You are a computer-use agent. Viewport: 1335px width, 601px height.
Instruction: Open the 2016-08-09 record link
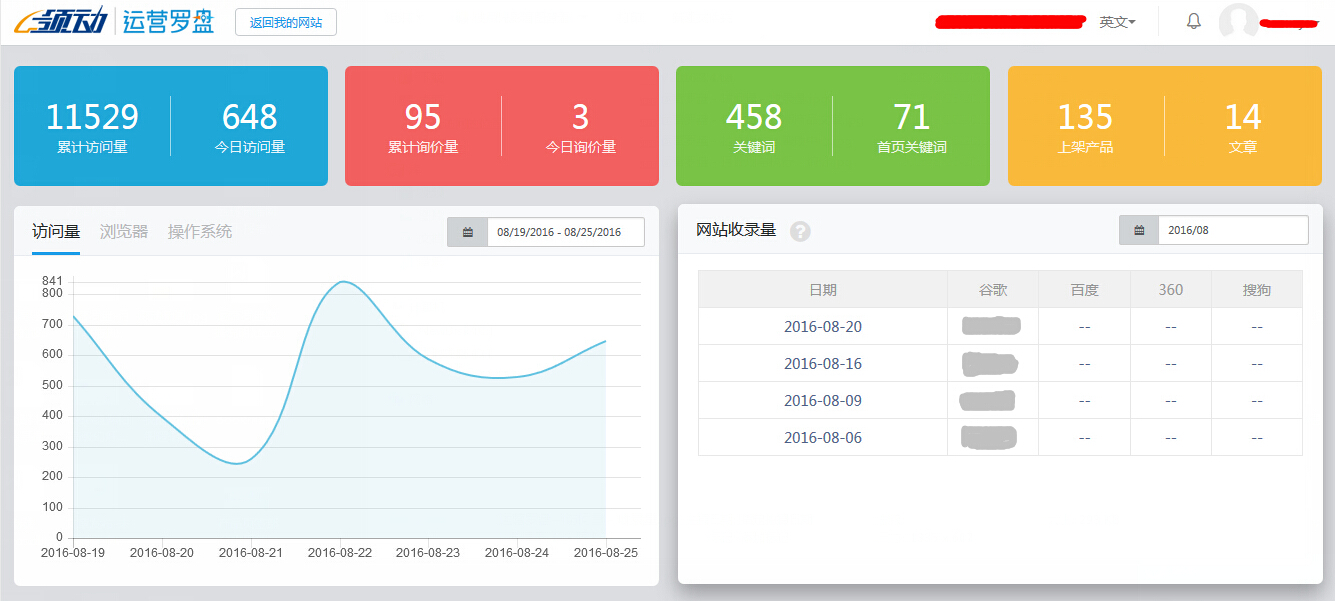coord(822,399)
